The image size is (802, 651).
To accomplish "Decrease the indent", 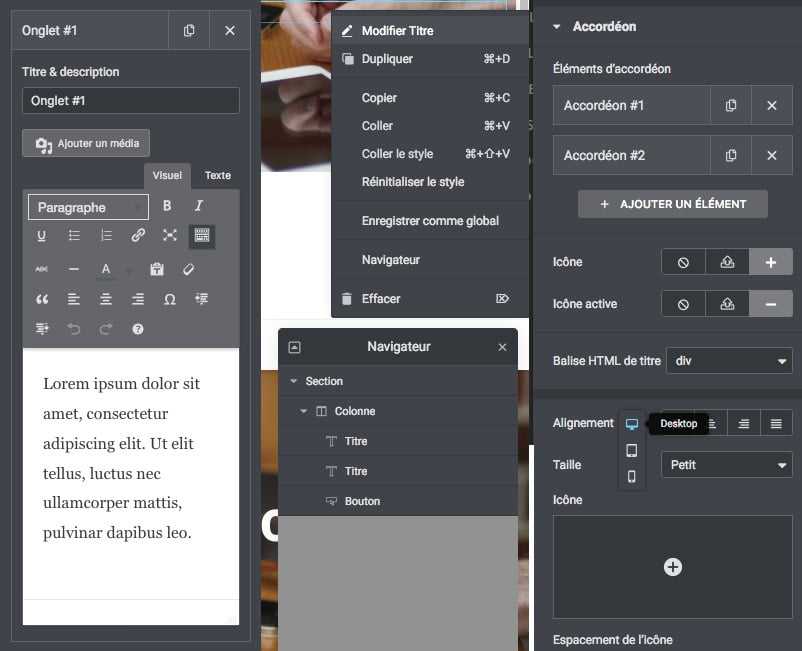I will pos(202,299).
